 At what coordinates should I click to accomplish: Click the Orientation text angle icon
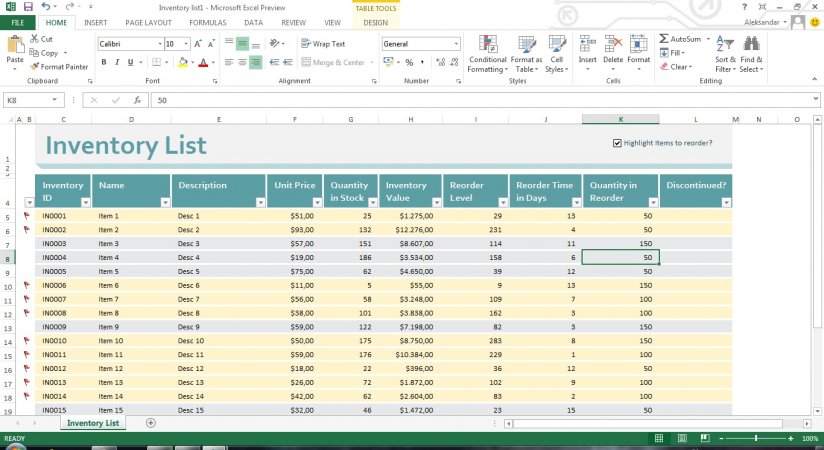[274, 43]
